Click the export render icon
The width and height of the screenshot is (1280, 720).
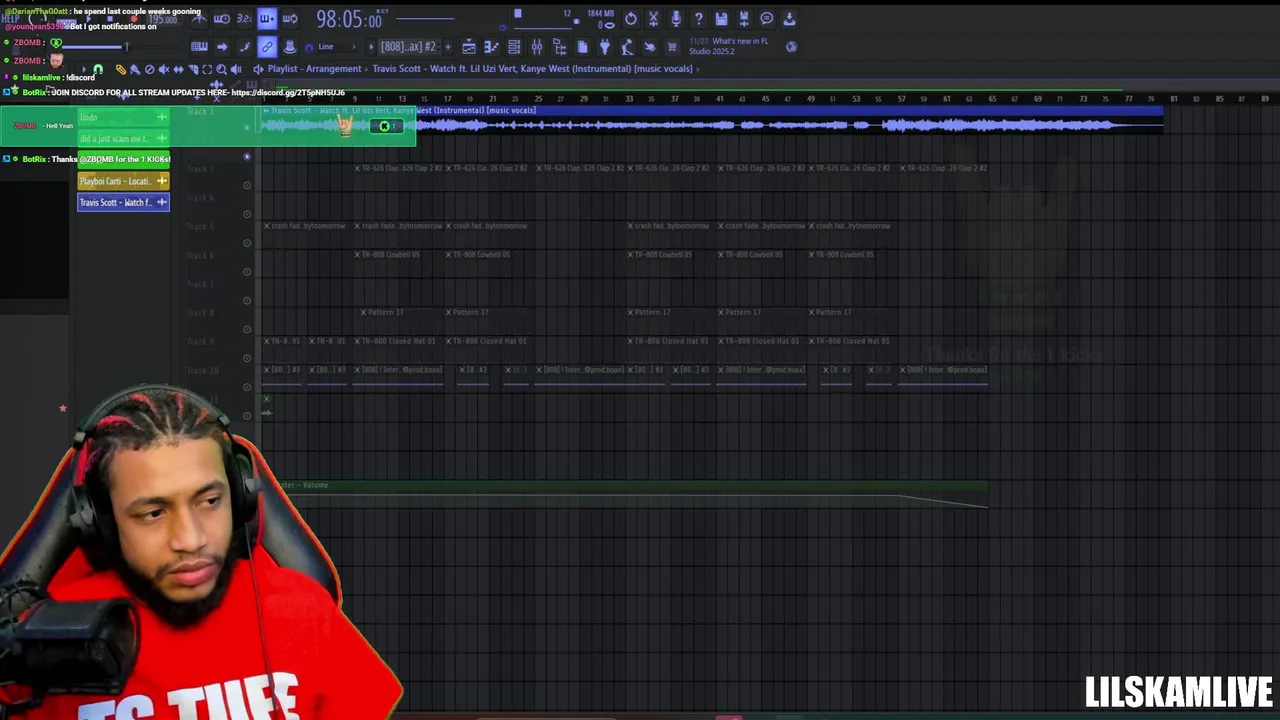tap(743, 19)
